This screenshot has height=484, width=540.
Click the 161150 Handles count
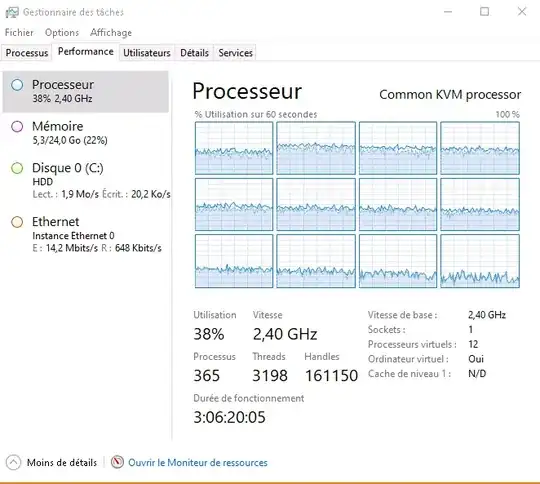click(331, 375)
